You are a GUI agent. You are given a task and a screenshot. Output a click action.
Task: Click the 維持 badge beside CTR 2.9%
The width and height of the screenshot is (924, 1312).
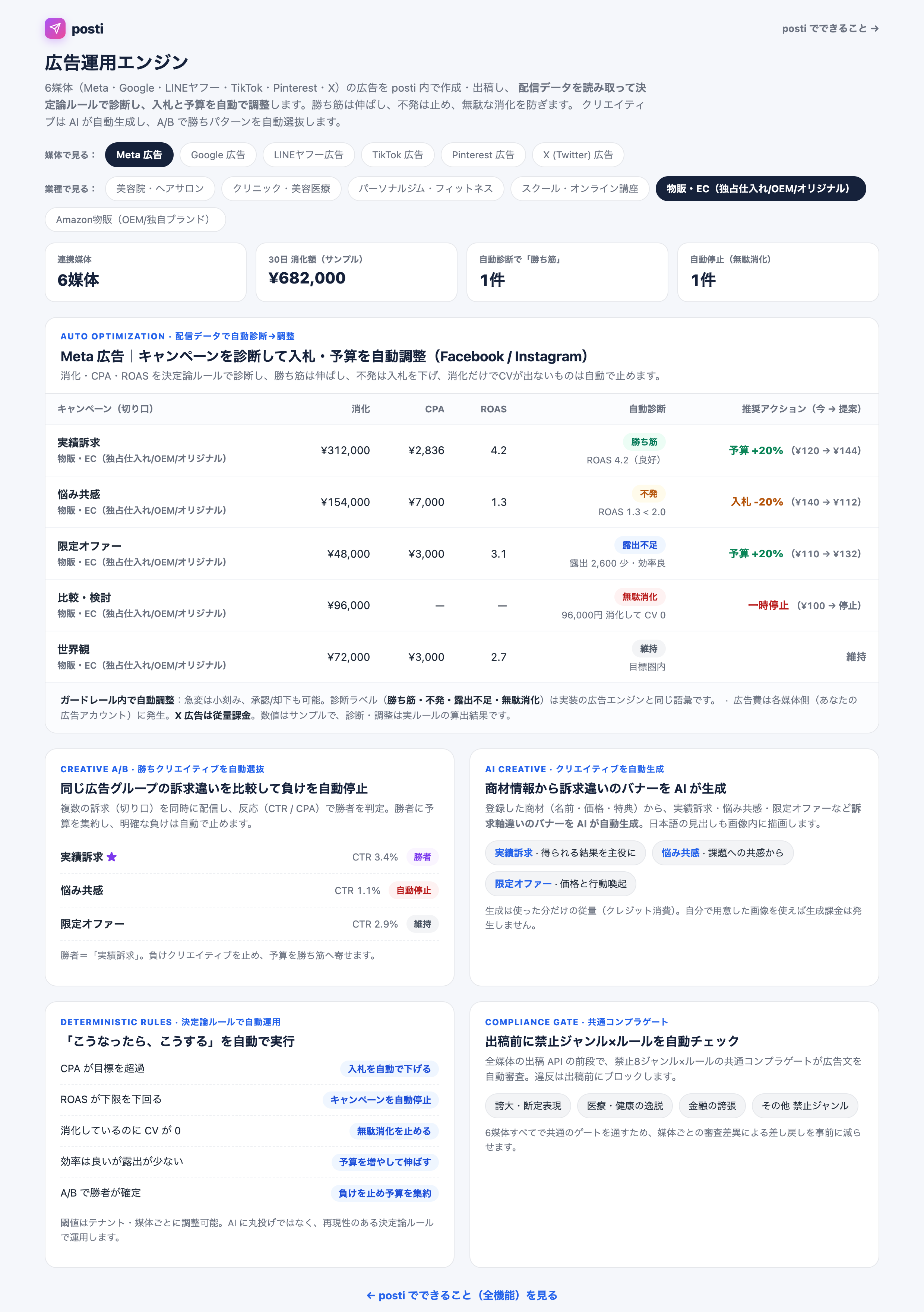point(422,924)
